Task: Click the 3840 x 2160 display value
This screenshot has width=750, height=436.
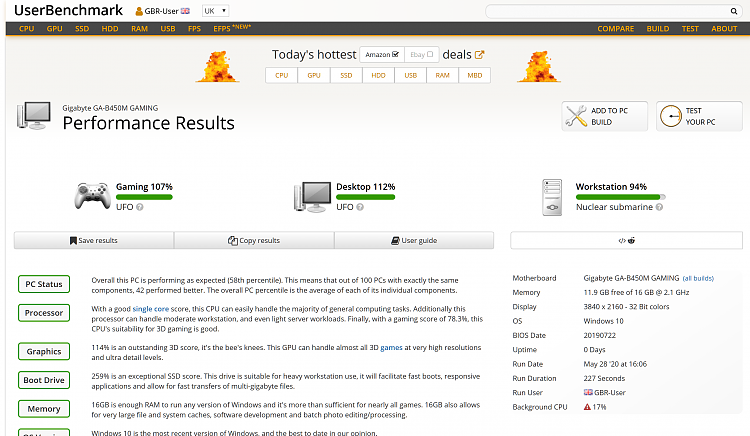Action: [x=626, y=306]
